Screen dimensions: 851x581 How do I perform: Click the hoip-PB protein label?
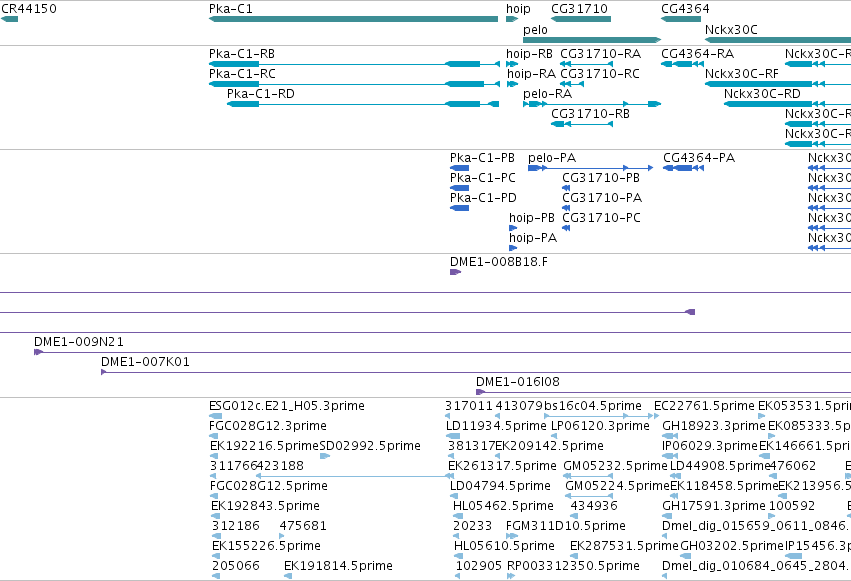(532, 218)
